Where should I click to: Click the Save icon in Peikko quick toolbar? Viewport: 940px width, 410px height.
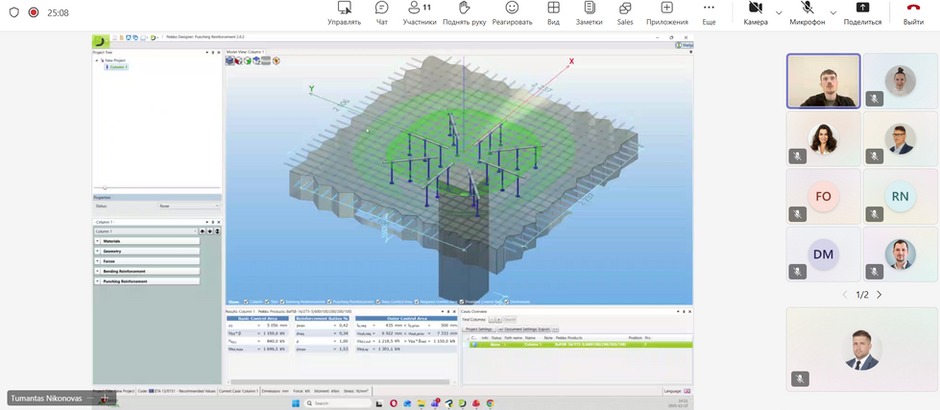128,37
